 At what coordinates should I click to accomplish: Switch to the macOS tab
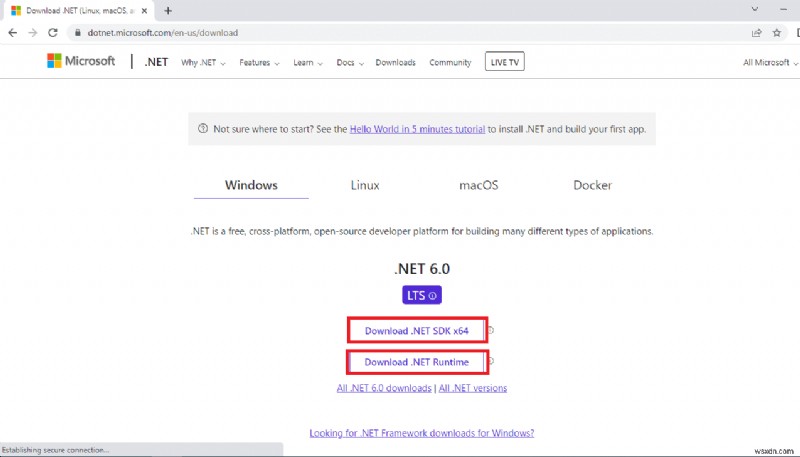pyautogui.click(x=479, y=185)
